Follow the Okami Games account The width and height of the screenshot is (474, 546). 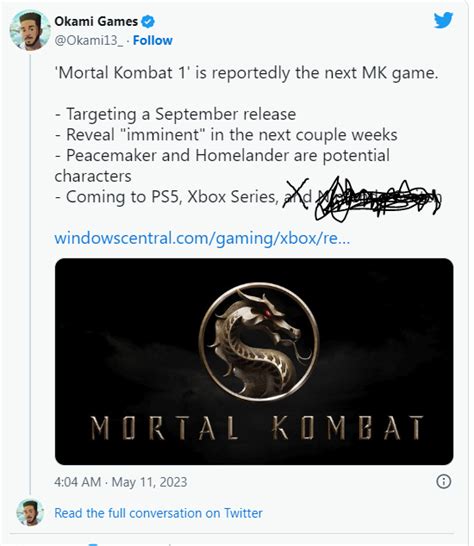[153, 40]
